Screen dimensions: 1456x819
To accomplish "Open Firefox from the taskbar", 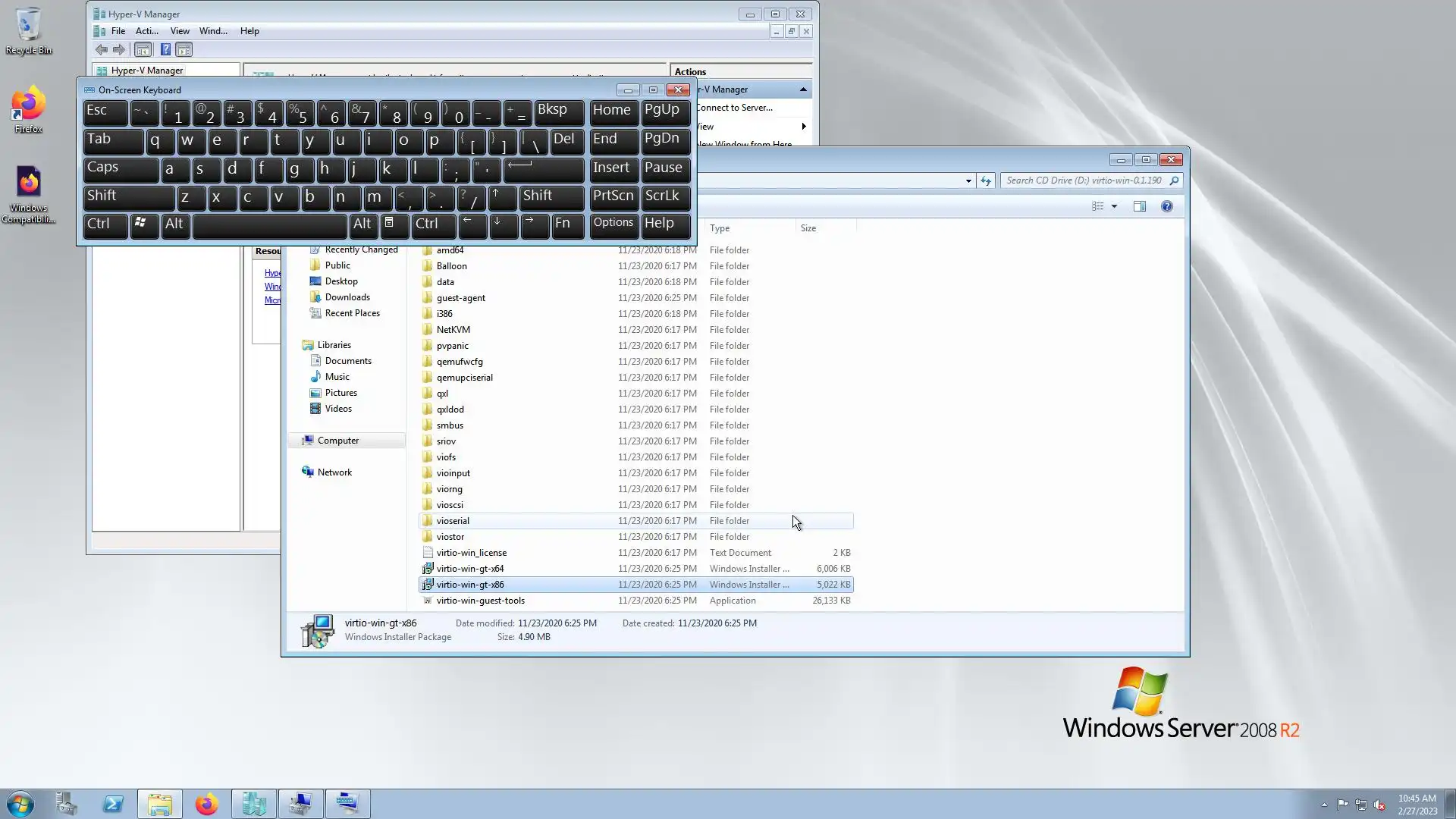I will tap(206, 804).
